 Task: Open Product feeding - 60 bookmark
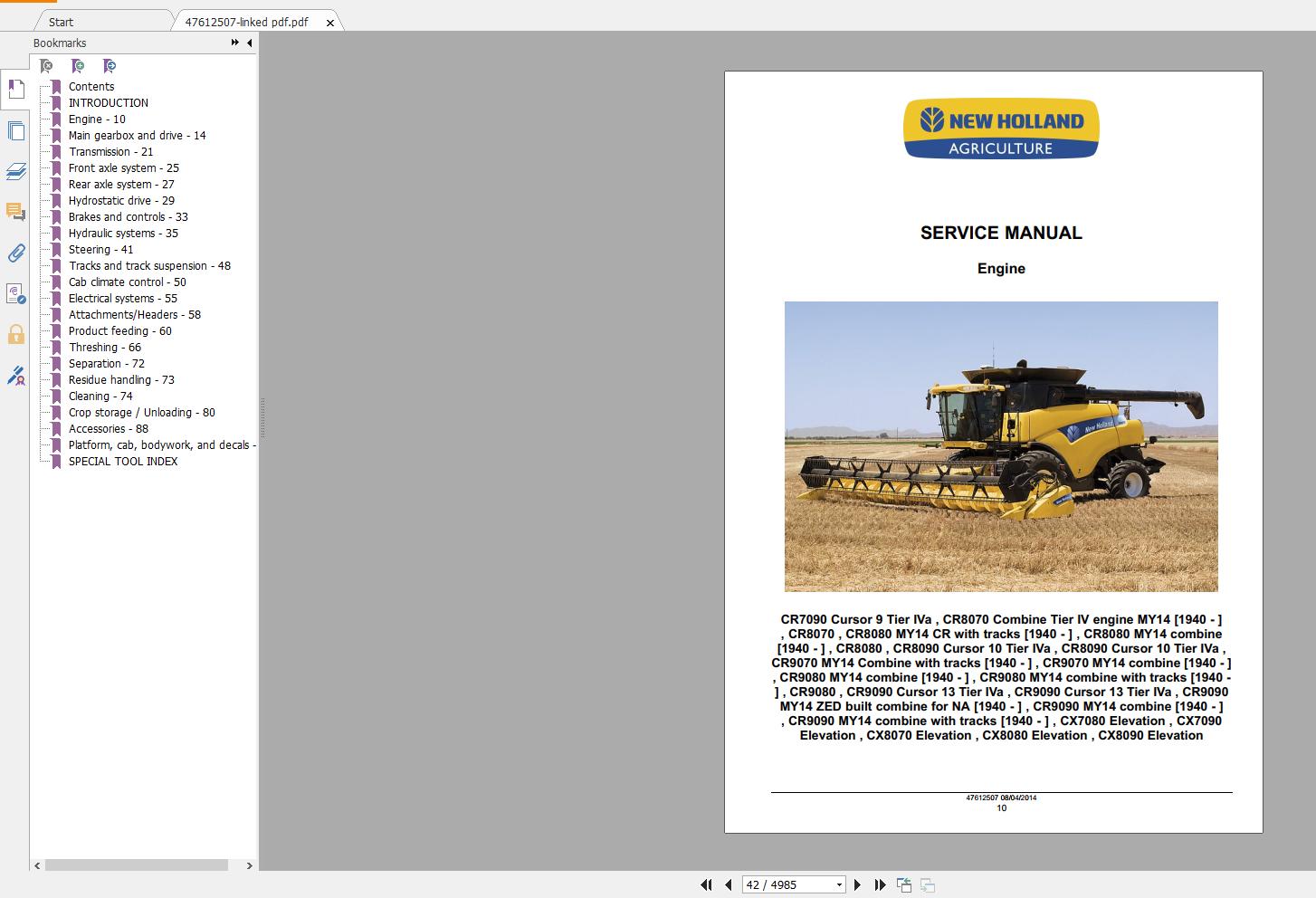click(x=119, y=331)
